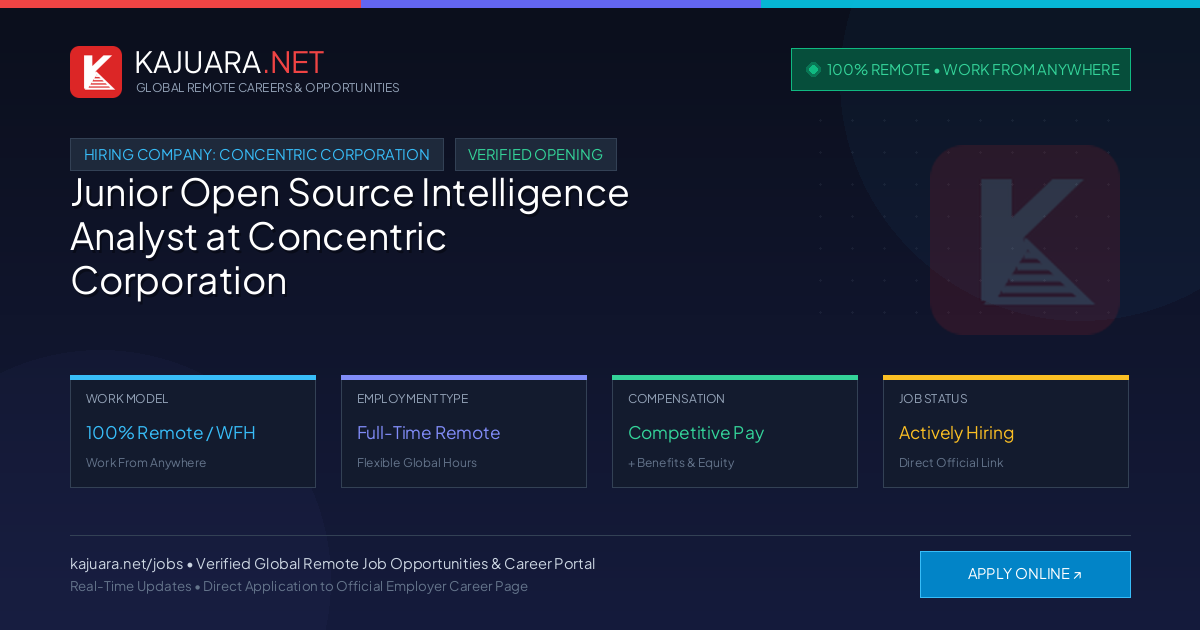
Task: Click the green diamond remote badge icon
Action: click(813, 70)
